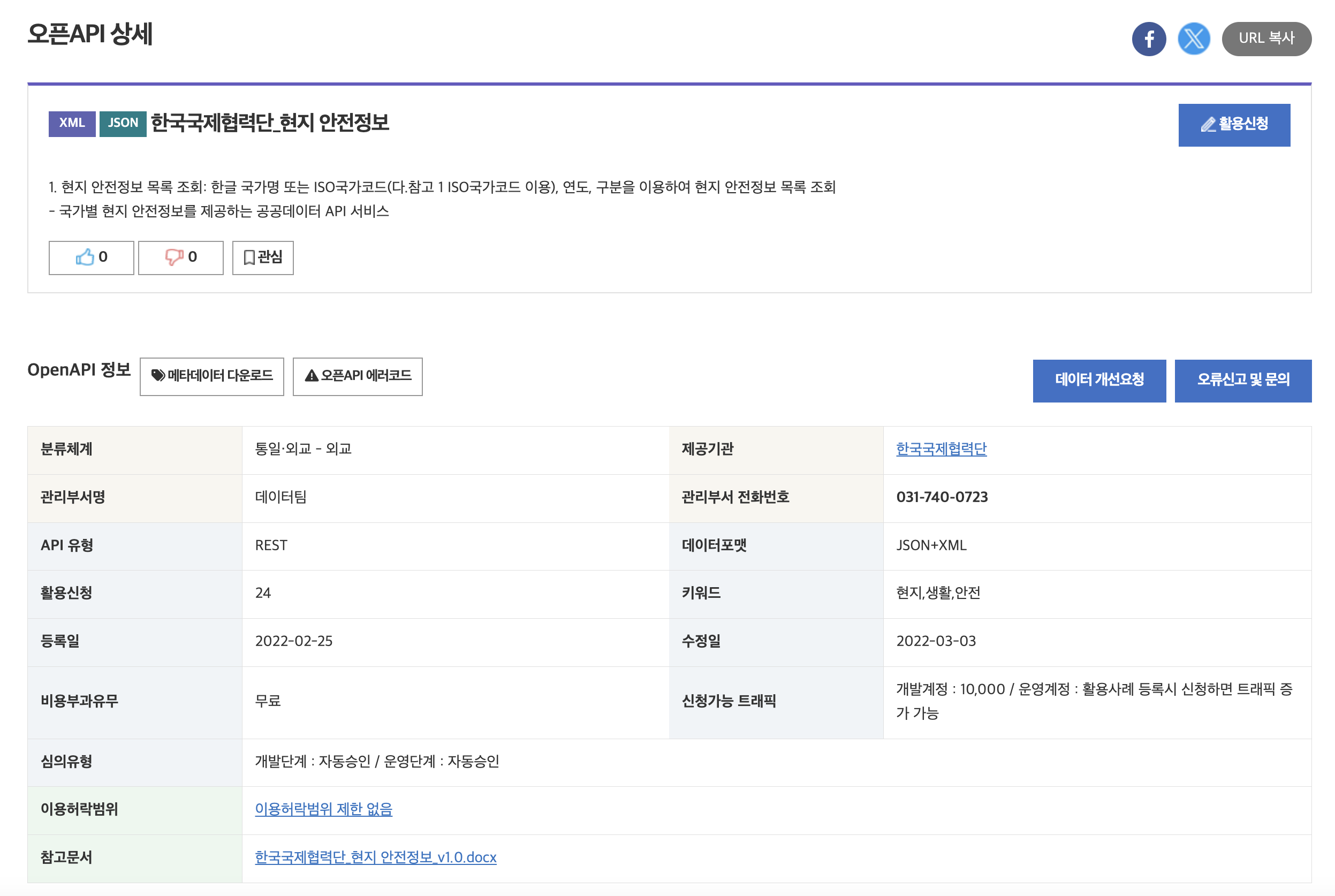Share page on X (Twitter) icon

(x=1193, y=39)
